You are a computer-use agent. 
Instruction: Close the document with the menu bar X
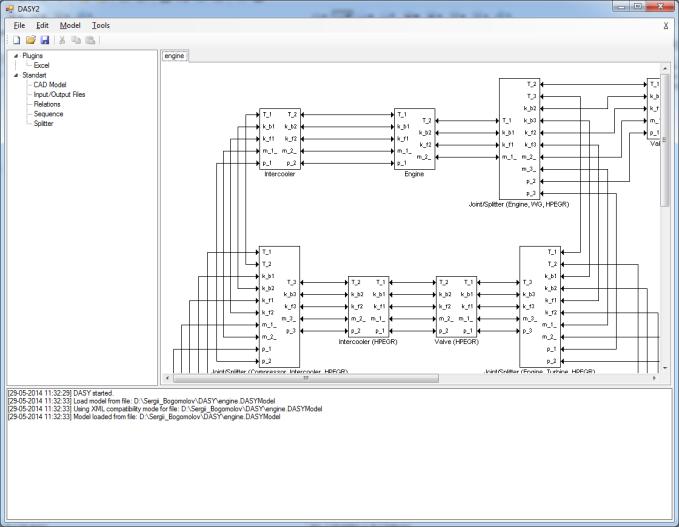666,26
